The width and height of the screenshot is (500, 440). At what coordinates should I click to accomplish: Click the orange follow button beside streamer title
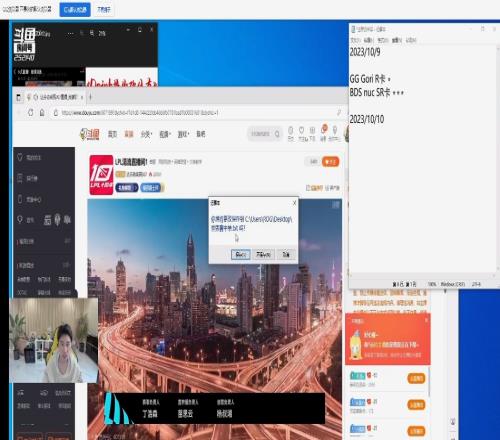tap(330, 162)
